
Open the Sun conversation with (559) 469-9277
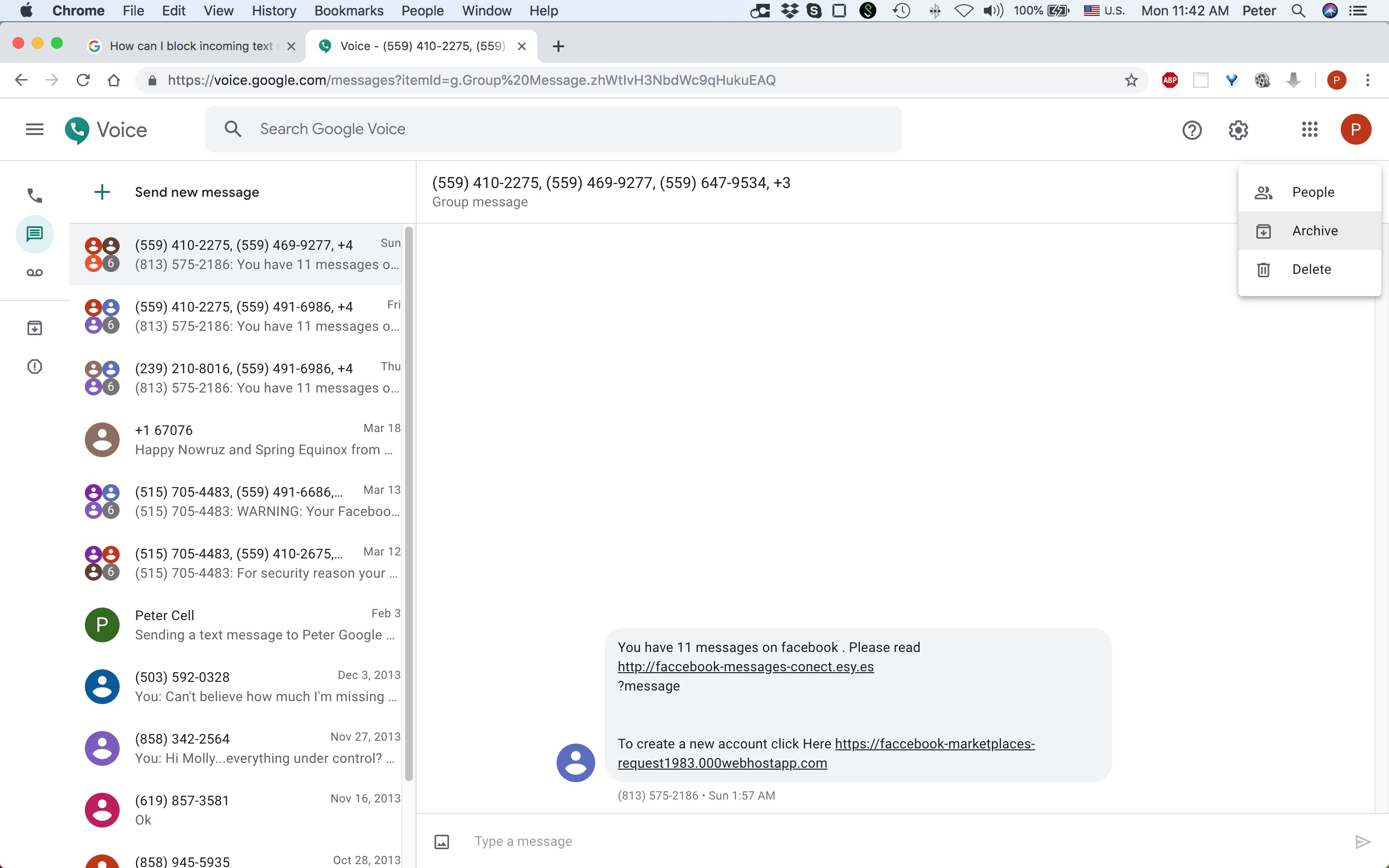[236, 254]
